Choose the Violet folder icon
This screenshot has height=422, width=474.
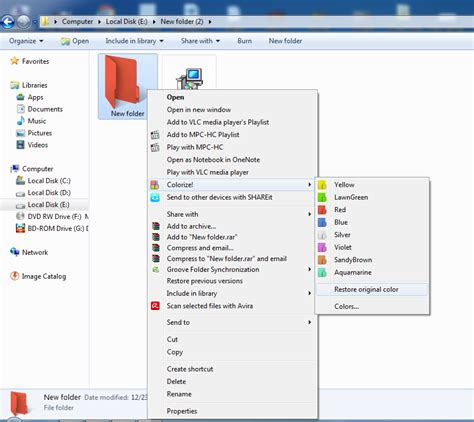322,247
